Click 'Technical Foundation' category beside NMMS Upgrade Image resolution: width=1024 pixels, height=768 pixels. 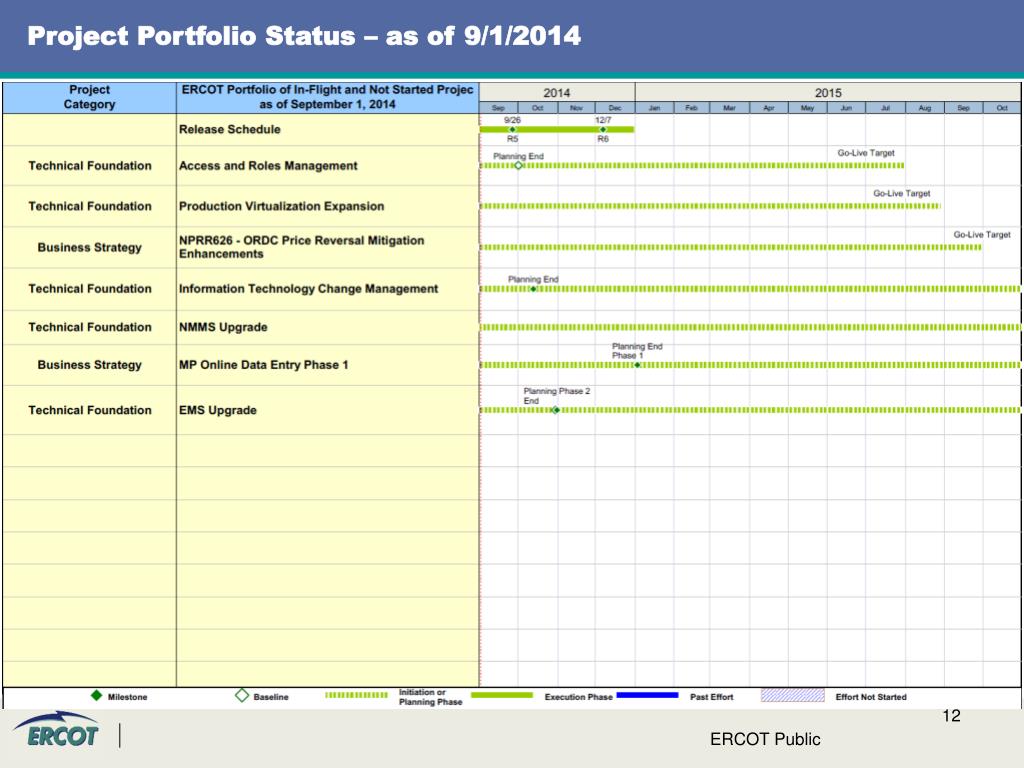pos(89,327)
